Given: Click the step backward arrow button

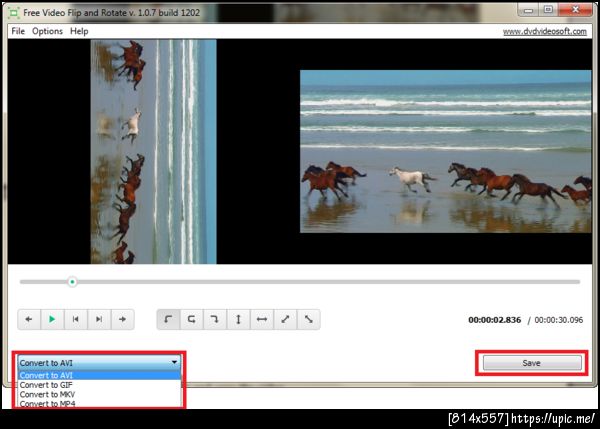Looking at the screenshot, I should [29, 319].
